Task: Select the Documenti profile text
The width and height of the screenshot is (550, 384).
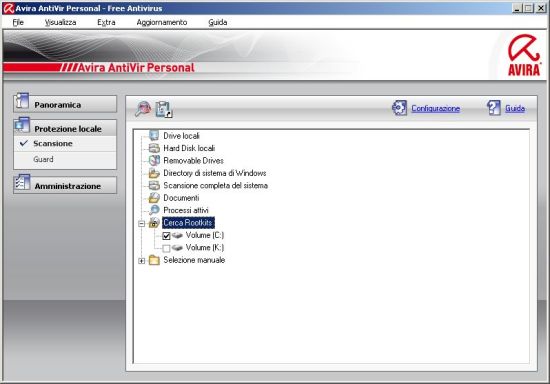Action: pos(181,198)
